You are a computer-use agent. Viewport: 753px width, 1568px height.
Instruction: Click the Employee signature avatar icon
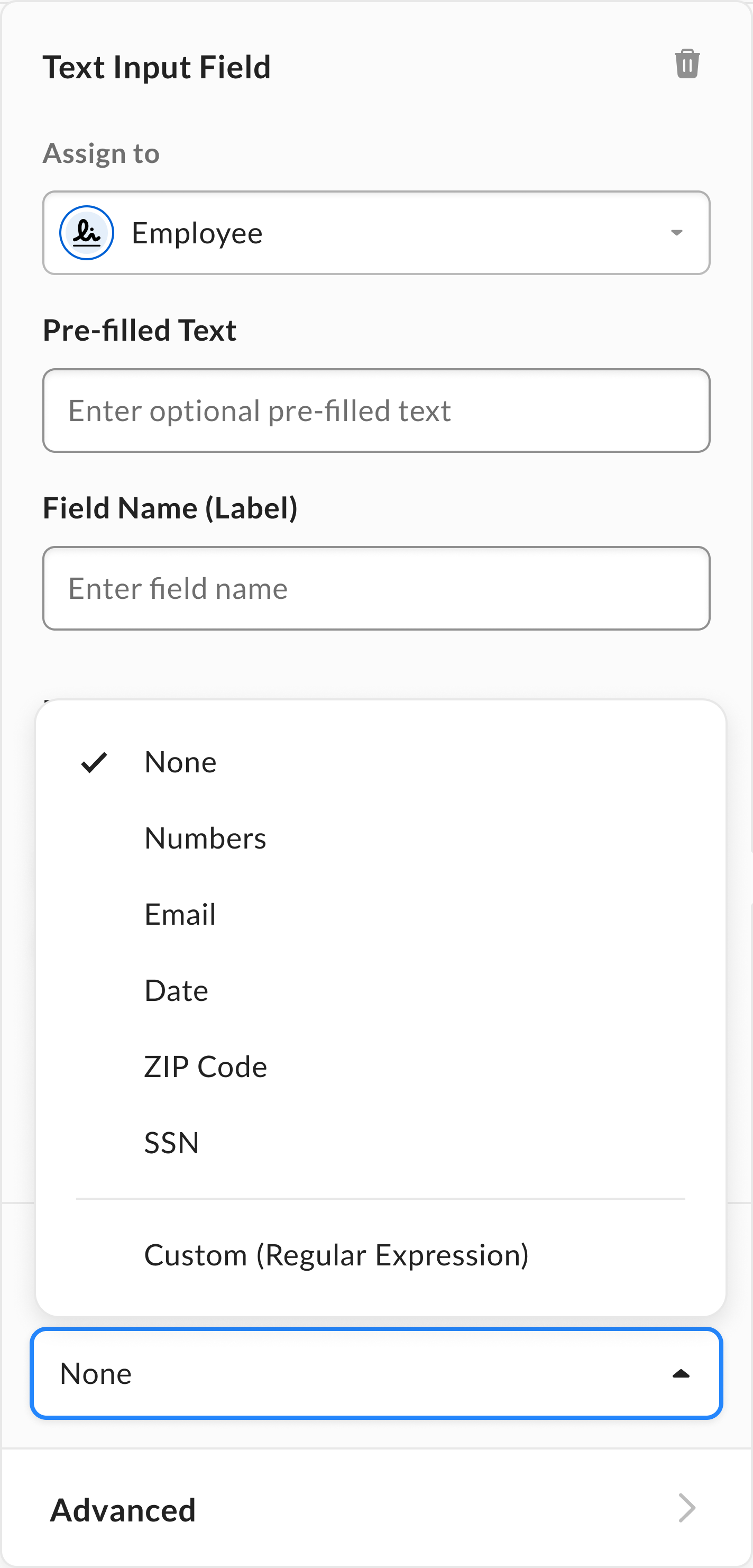coord(86,233)
